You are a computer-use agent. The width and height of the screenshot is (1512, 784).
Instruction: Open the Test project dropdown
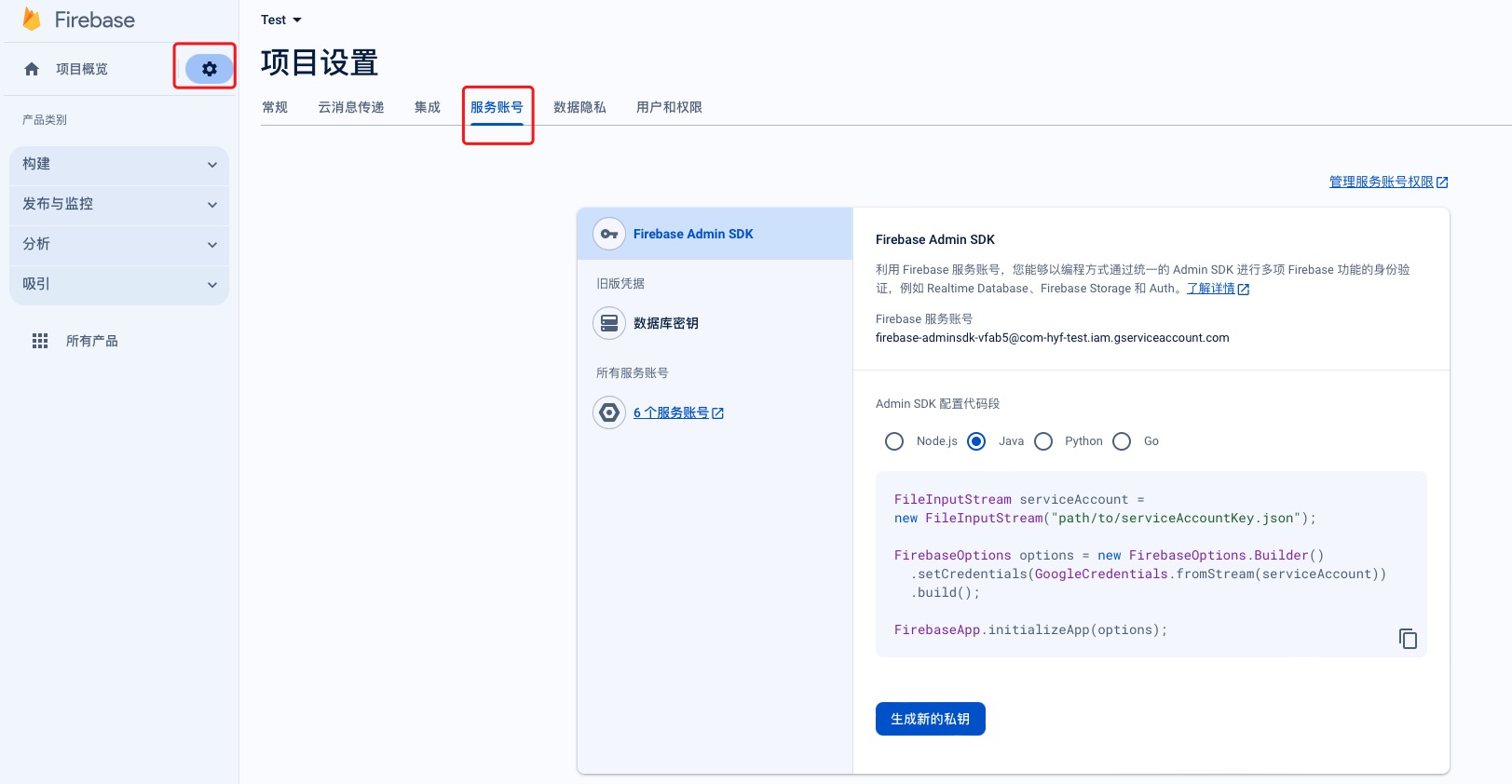pos(281,20)
